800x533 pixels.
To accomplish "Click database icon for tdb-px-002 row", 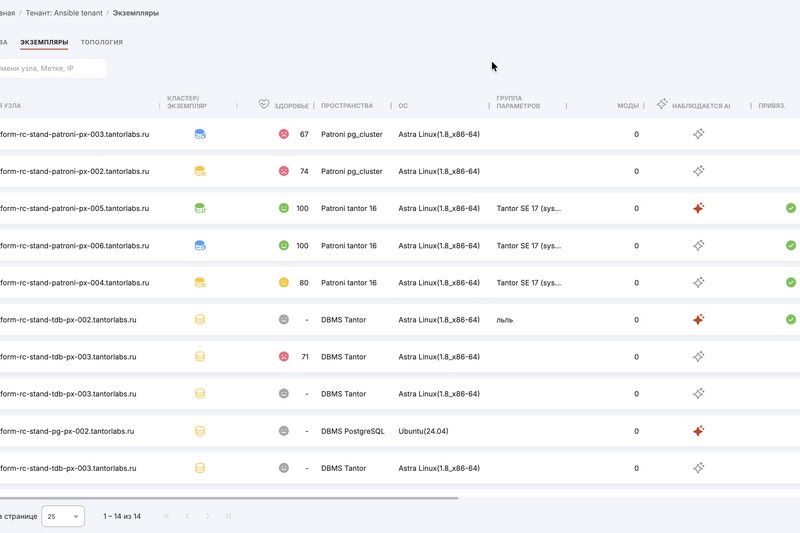I will (x=200, y=320).
